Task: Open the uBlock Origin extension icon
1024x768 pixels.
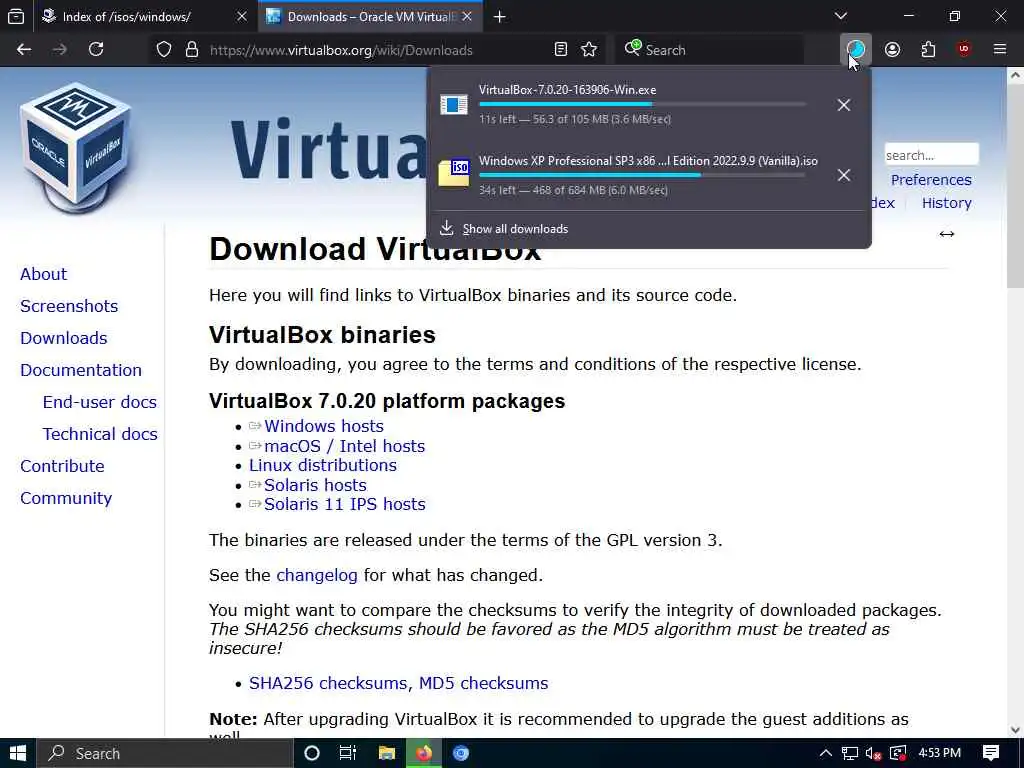Action: (963, 49)
